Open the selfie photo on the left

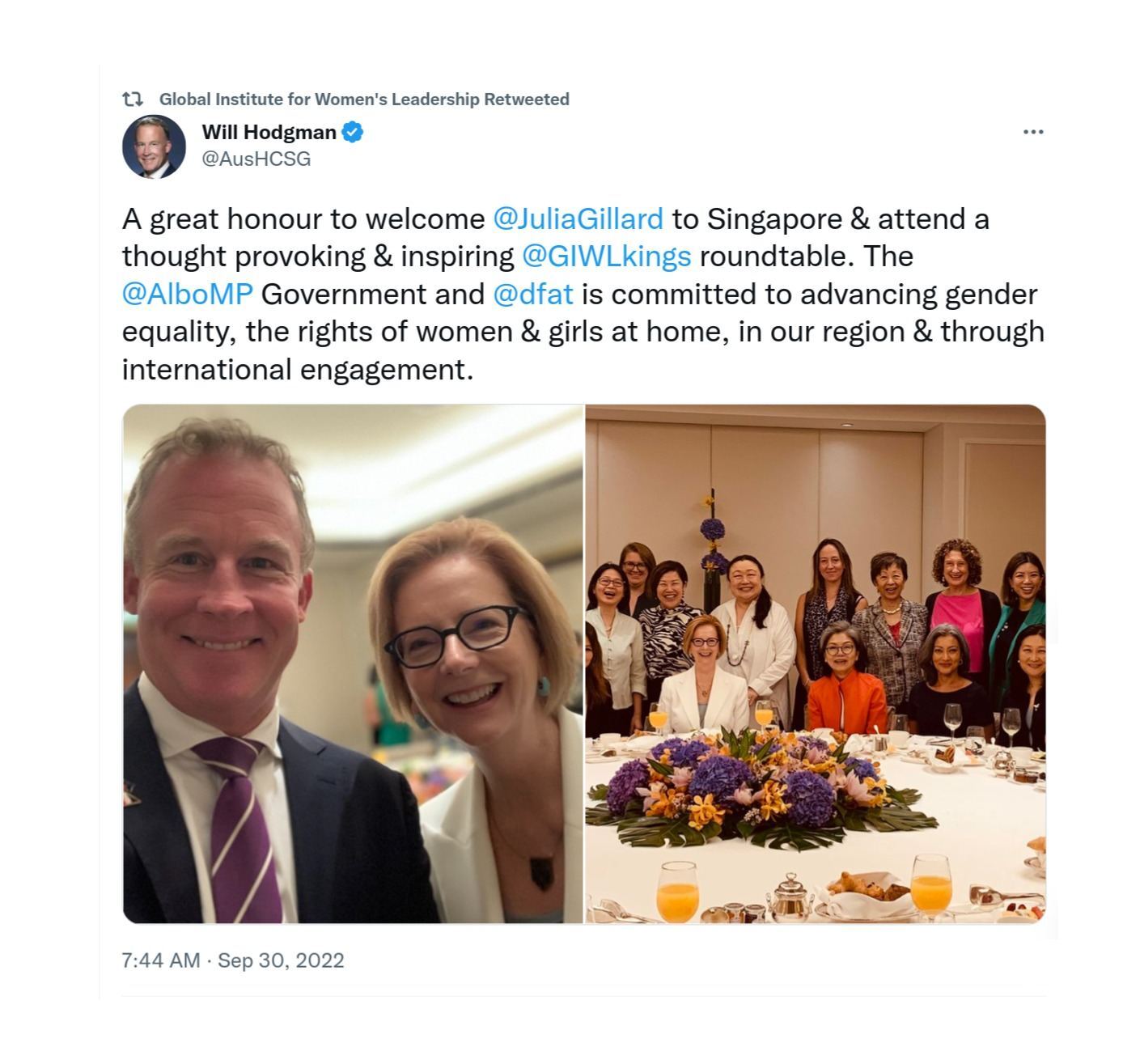(x=353, y=663)
